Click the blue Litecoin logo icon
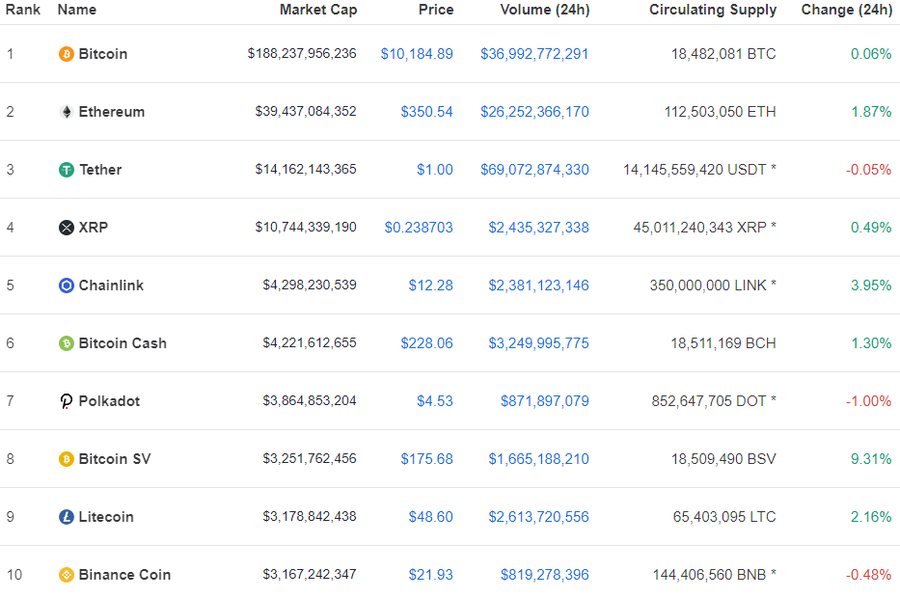 pyautogui.click(x=67, y=517)
